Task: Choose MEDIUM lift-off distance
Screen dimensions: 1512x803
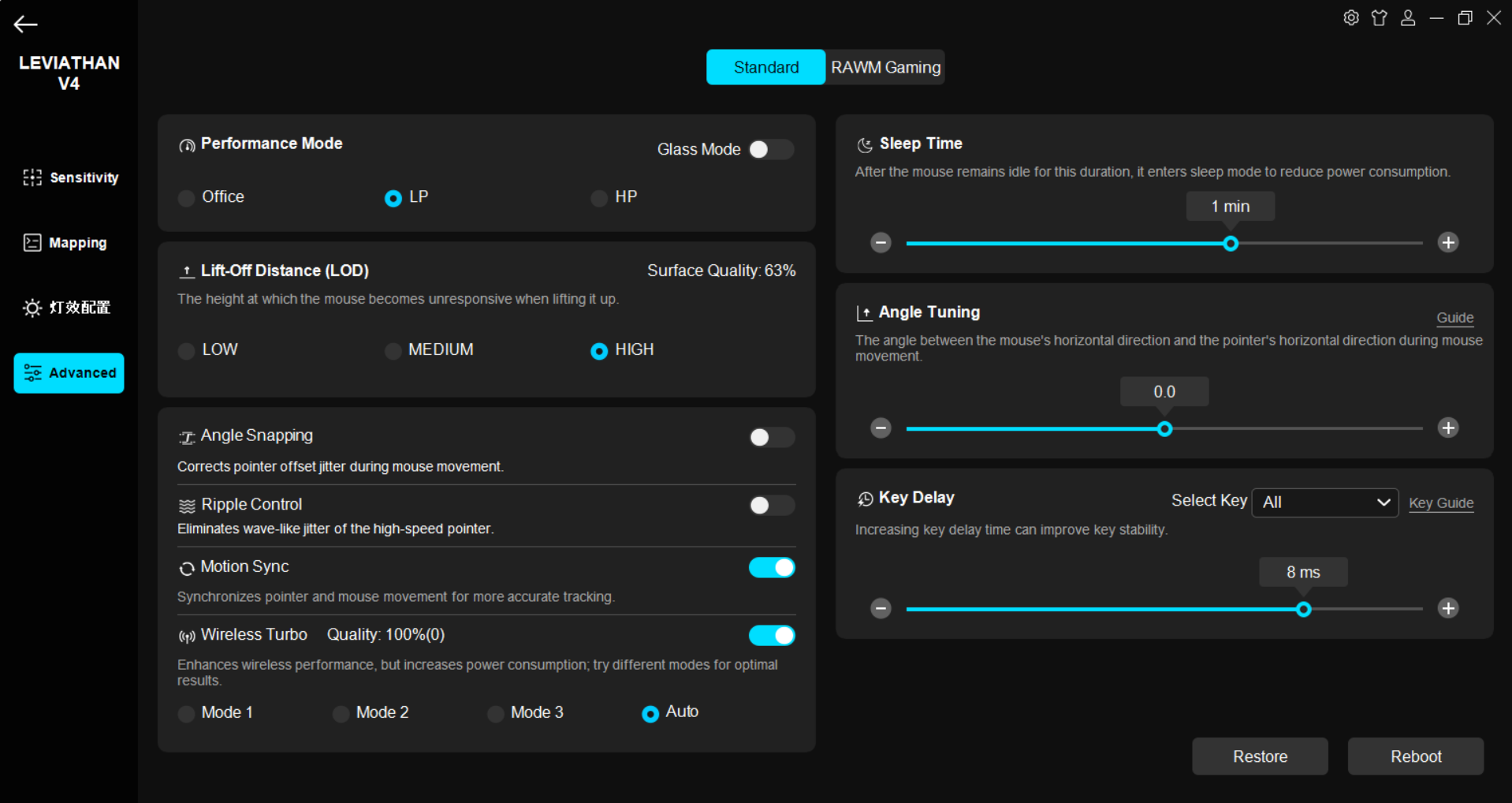Action: [x=393, y=351]
